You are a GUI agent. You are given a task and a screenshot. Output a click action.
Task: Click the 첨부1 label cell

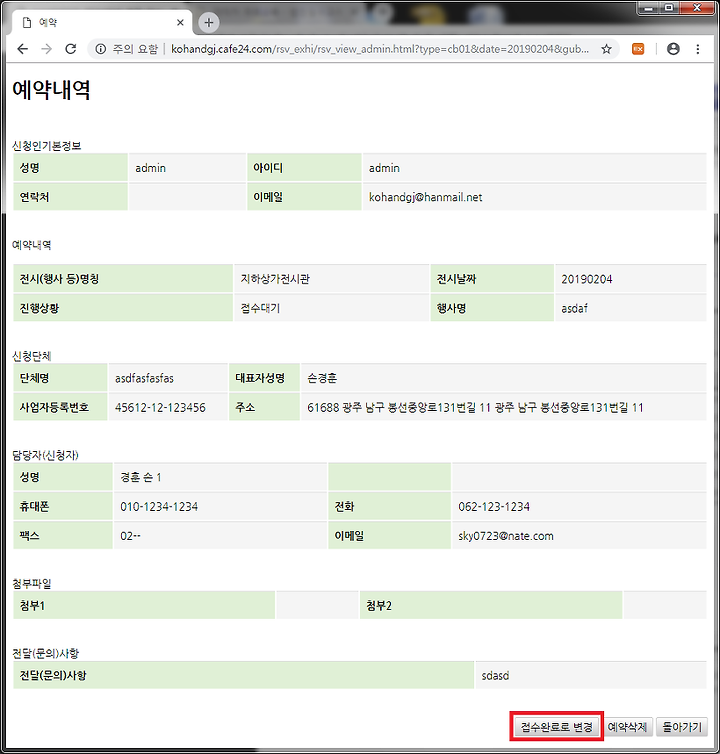[x=144, y=605]
